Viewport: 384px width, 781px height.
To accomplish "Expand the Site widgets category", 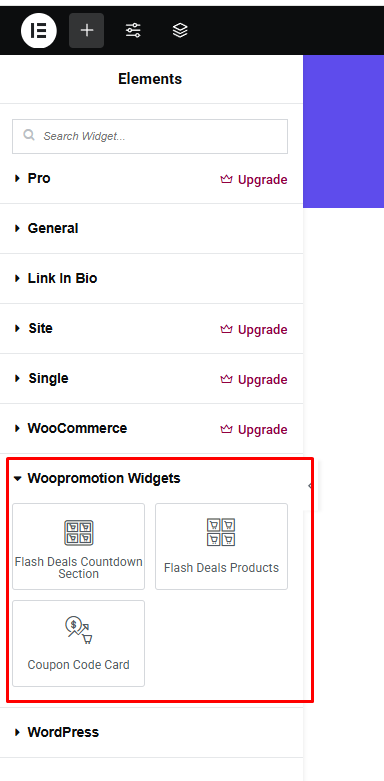I will 151,329.
